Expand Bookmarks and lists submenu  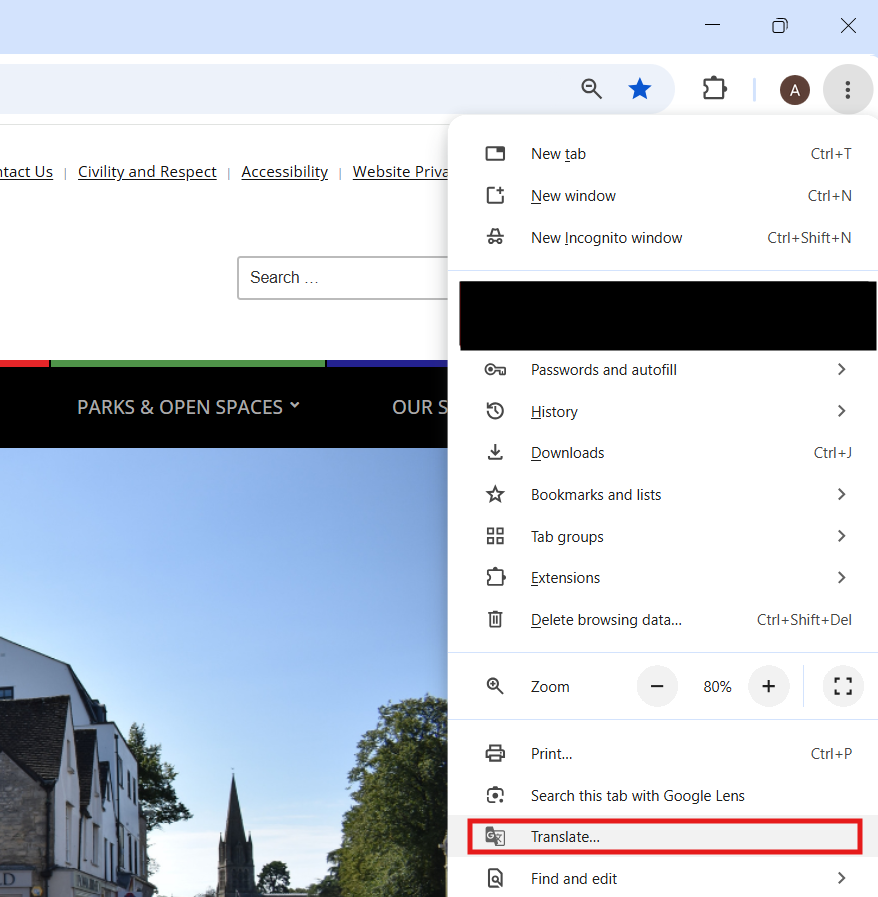pos(663,494)
